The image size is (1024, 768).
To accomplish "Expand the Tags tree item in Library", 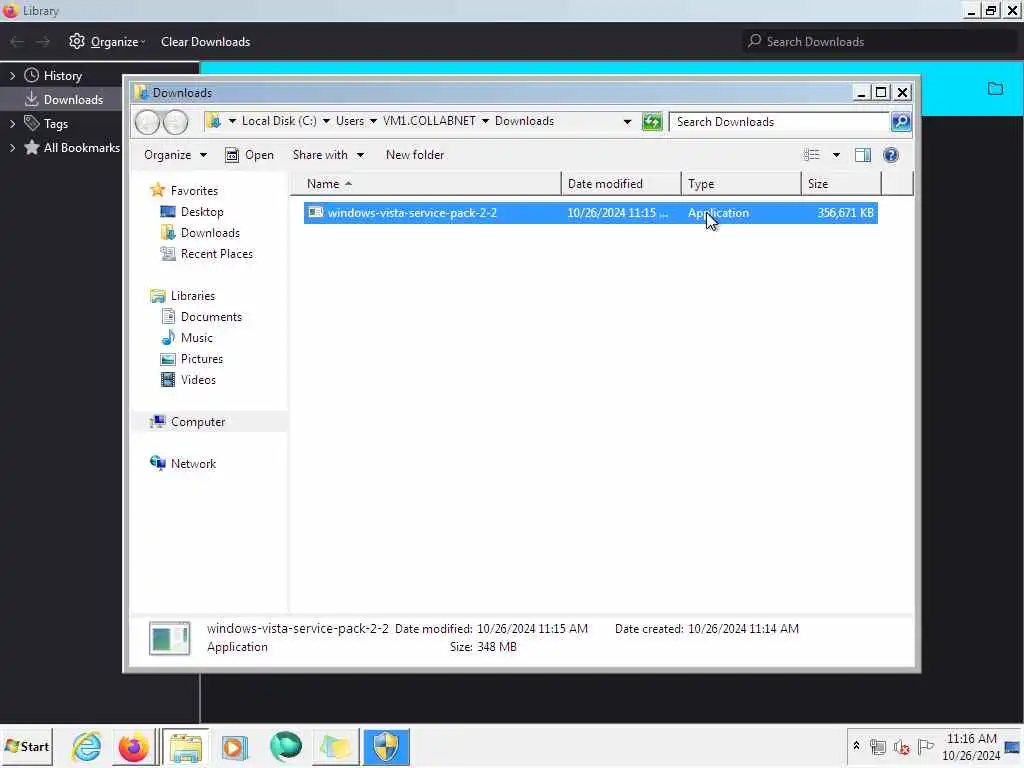I will point(12,123).
